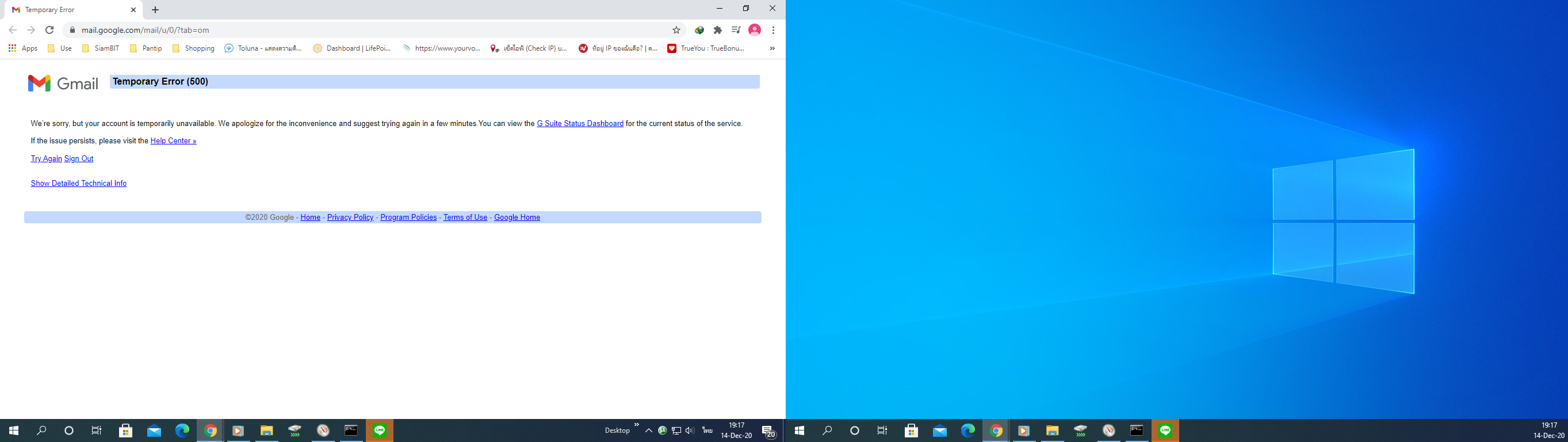Select the Temporary Error tab
Screen dimensions: 1568x442
click(73, 10)
